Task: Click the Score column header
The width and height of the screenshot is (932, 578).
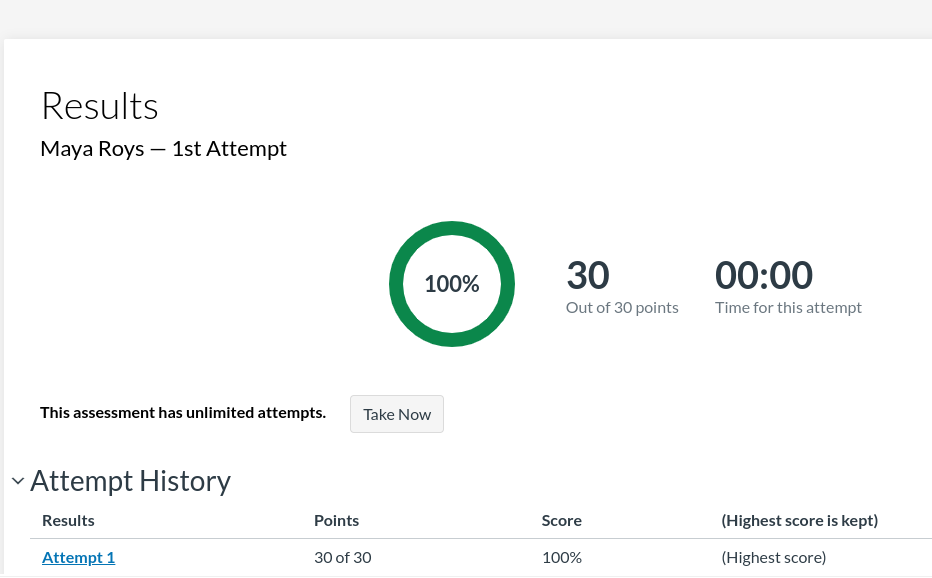Action: [561, 520]
